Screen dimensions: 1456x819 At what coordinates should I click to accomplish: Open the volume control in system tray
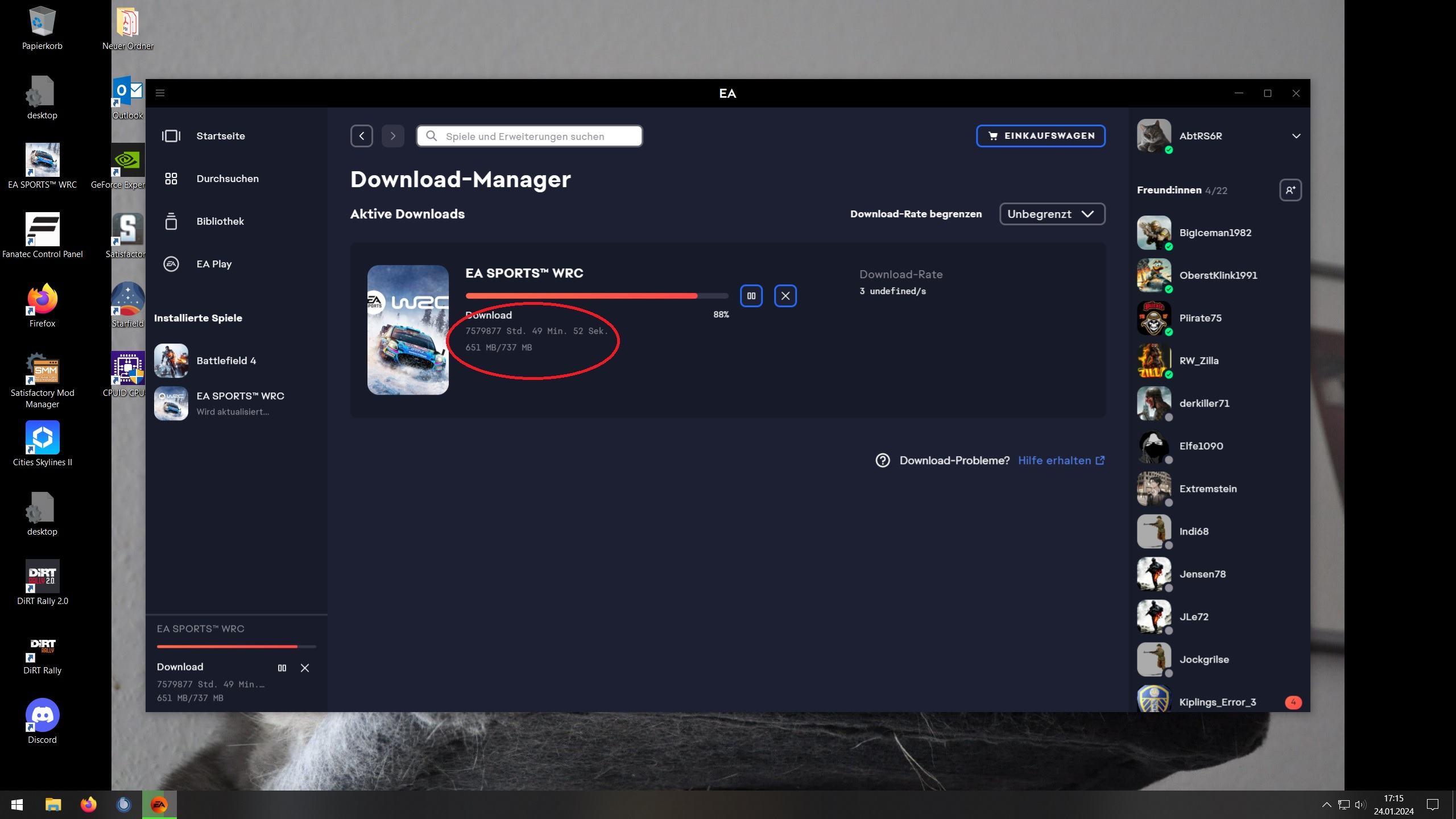[1360, 805]
